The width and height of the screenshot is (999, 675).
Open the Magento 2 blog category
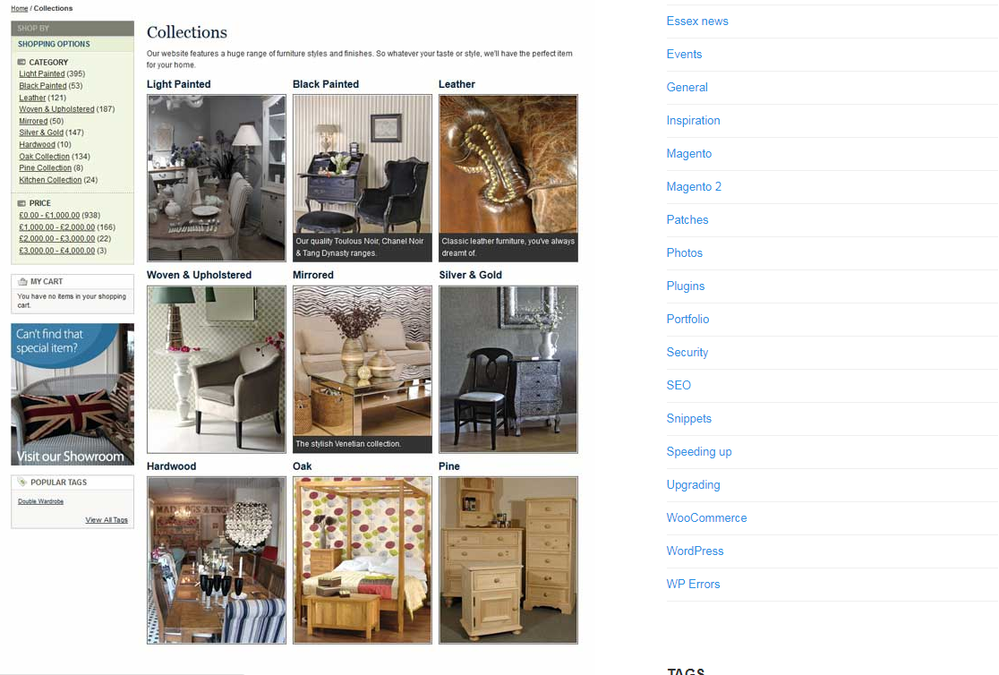tap(694, 187)
